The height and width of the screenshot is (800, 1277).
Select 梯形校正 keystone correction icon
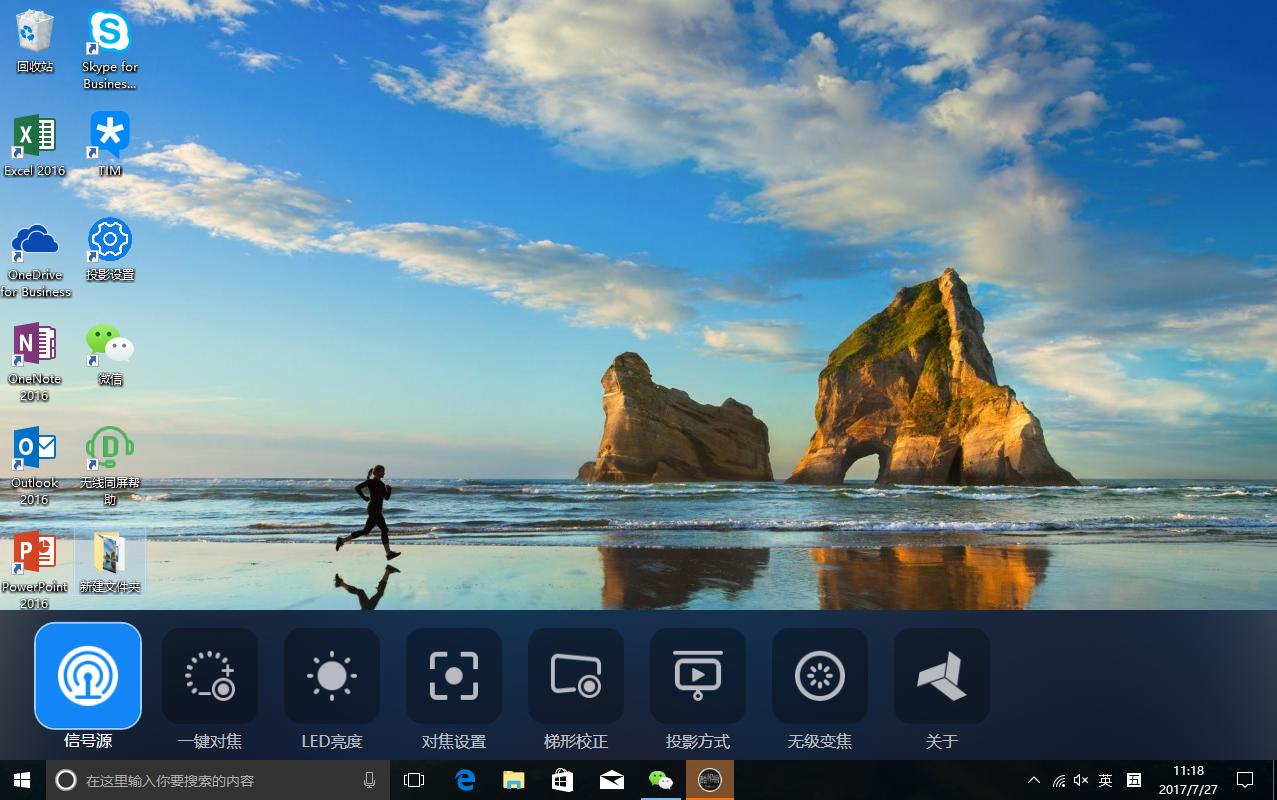576,676
